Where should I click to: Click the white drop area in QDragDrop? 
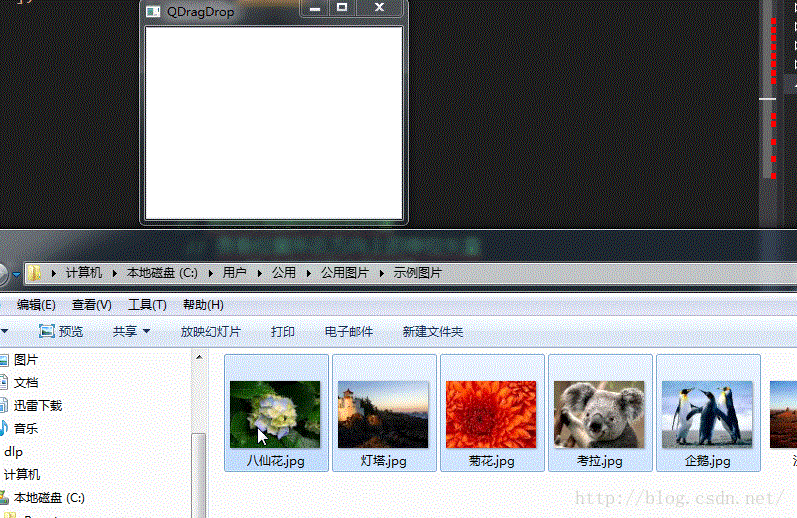pos(274,123)
